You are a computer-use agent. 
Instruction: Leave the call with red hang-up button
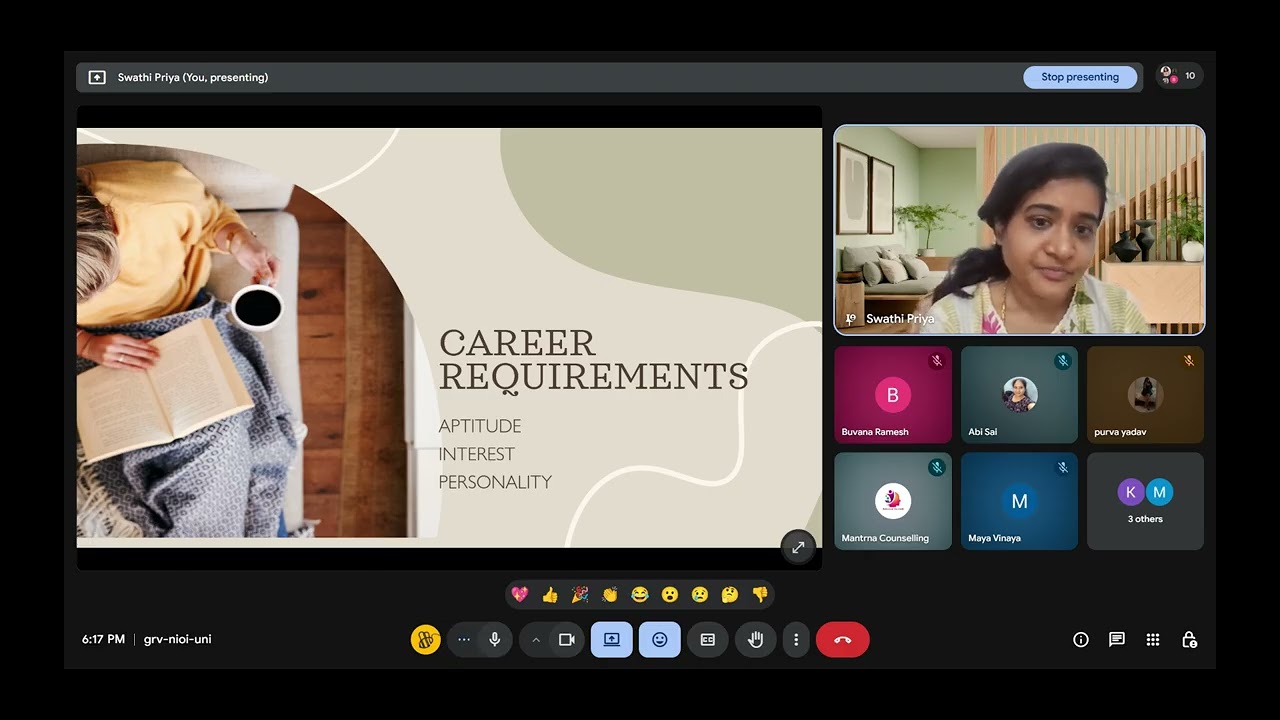point(843,640)
